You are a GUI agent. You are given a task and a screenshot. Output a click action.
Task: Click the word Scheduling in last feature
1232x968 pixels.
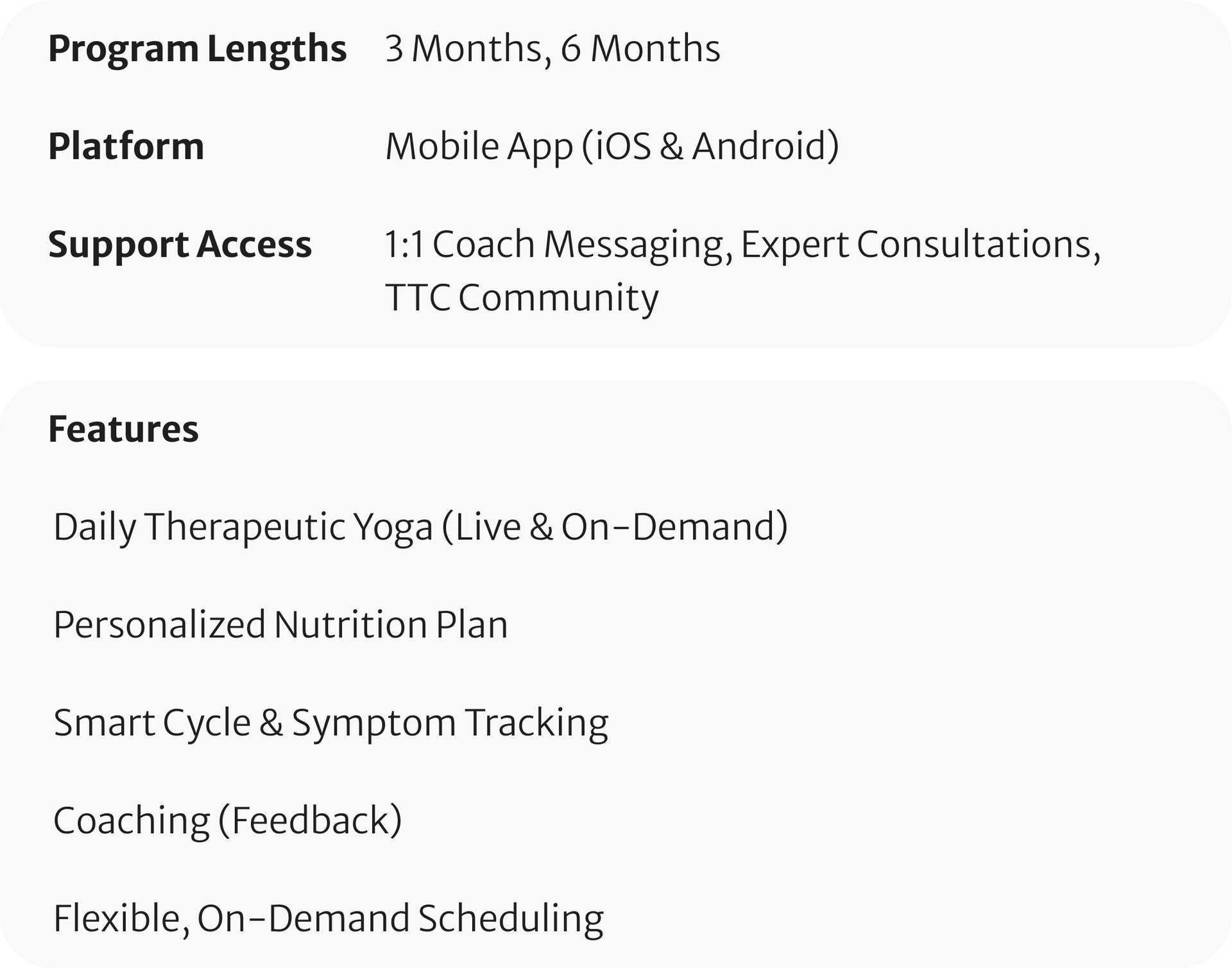pos(511,919)
